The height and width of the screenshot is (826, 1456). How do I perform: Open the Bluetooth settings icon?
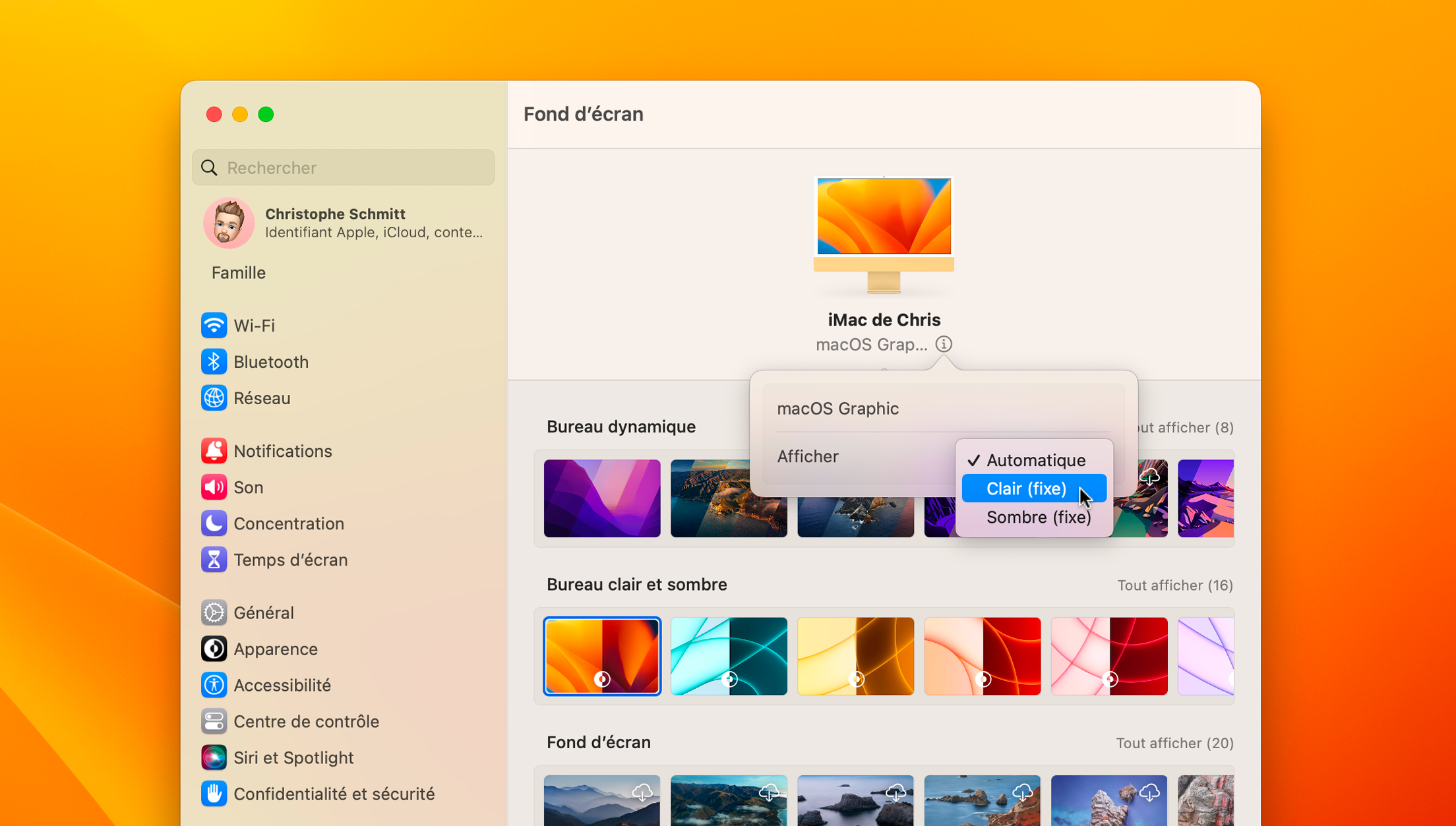pos(214,362)
